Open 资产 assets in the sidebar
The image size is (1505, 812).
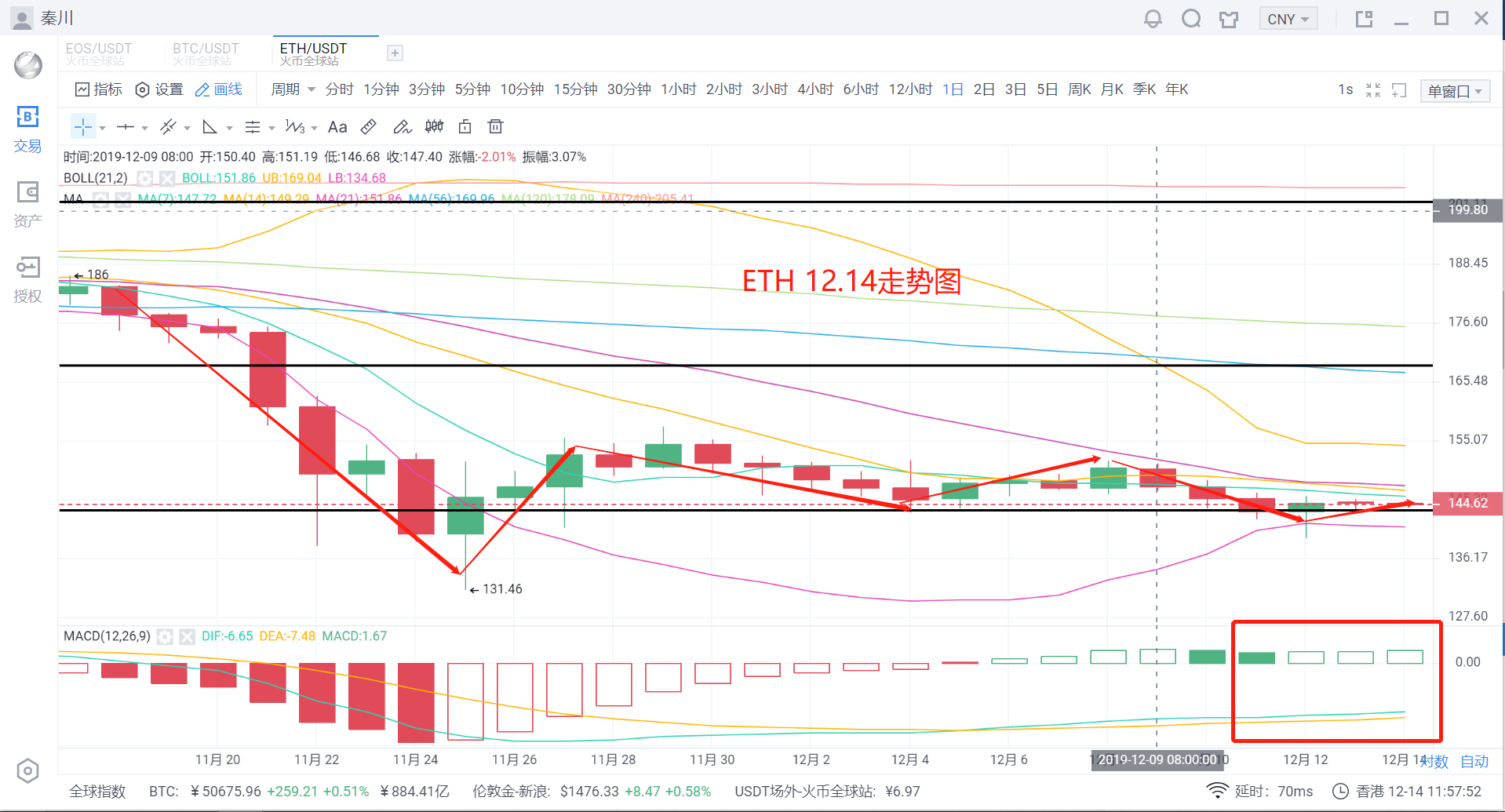pos(27,205)
